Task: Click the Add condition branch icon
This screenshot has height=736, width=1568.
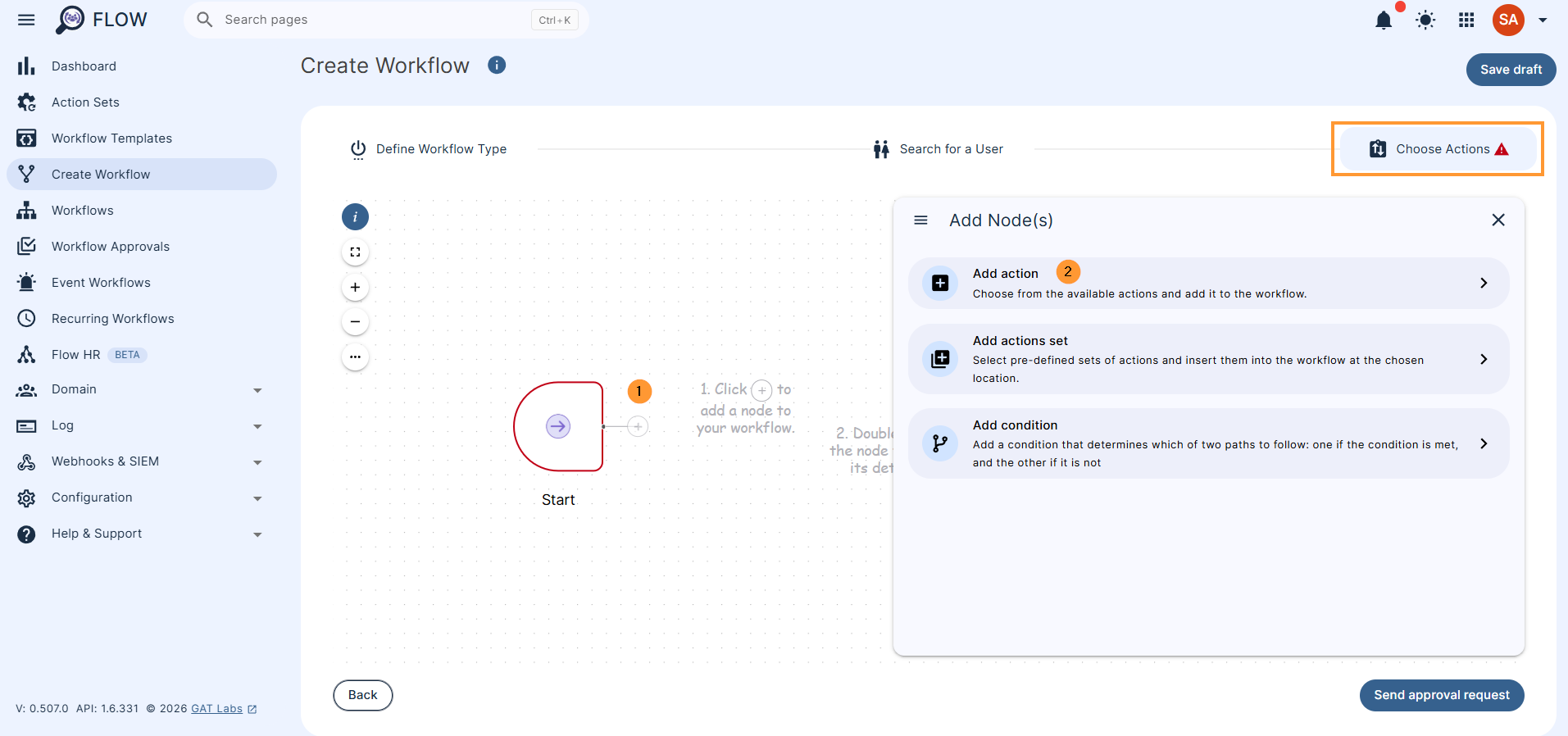Action: tap(940, 443)
